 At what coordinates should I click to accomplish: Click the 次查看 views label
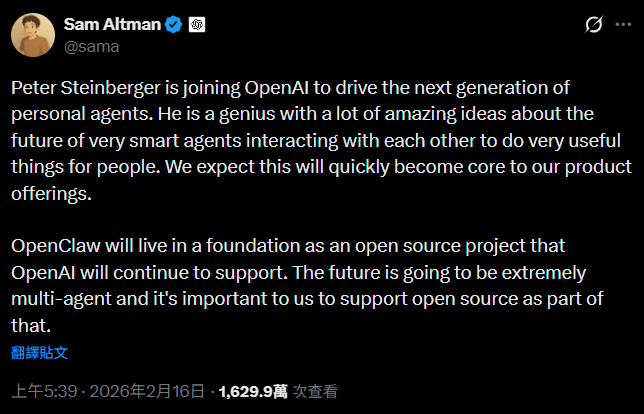pyautogui.click(x=315, y=392)
